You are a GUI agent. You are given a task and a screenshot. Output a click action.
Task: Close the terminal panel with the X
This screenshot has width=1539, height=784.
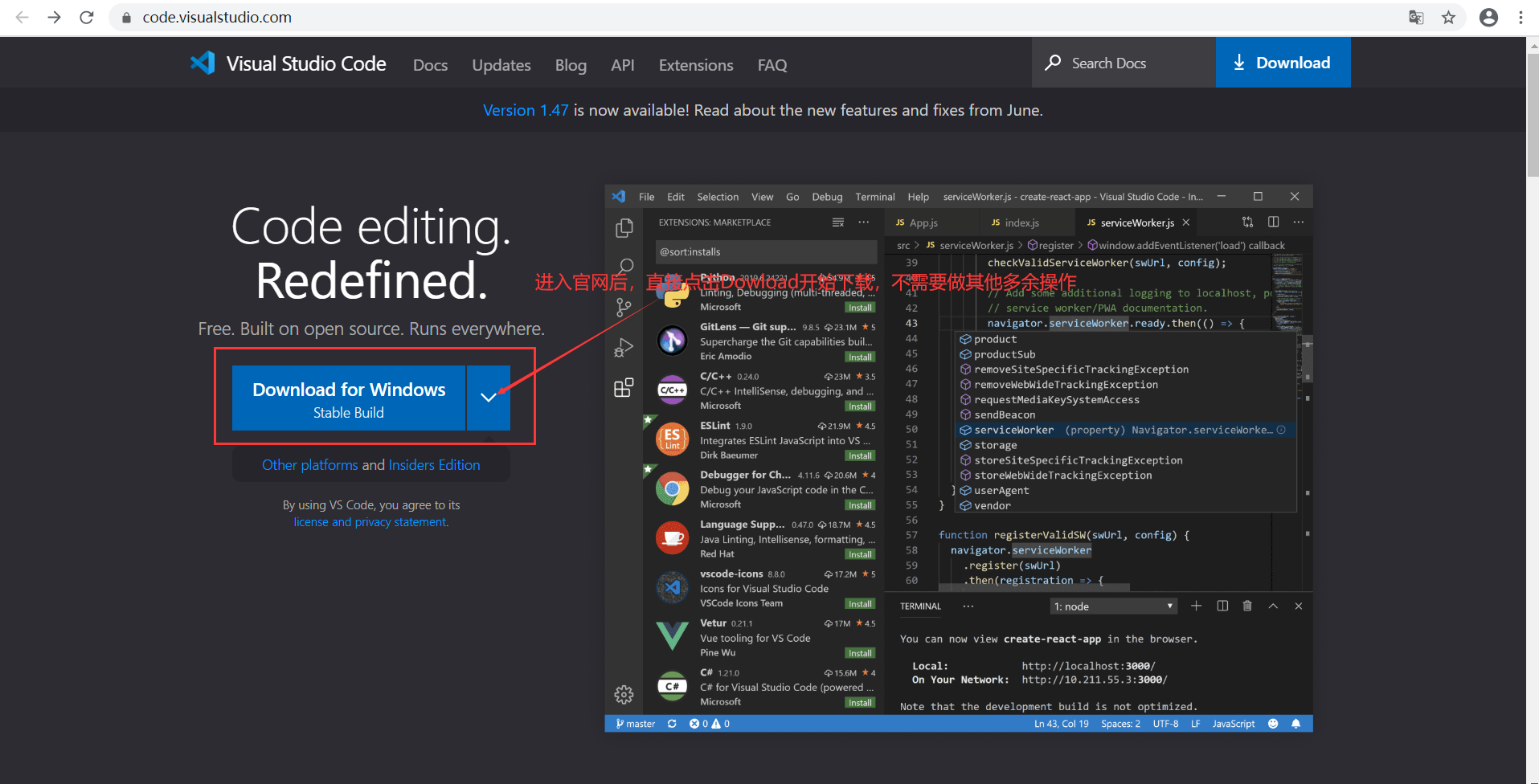(1299, 606)
